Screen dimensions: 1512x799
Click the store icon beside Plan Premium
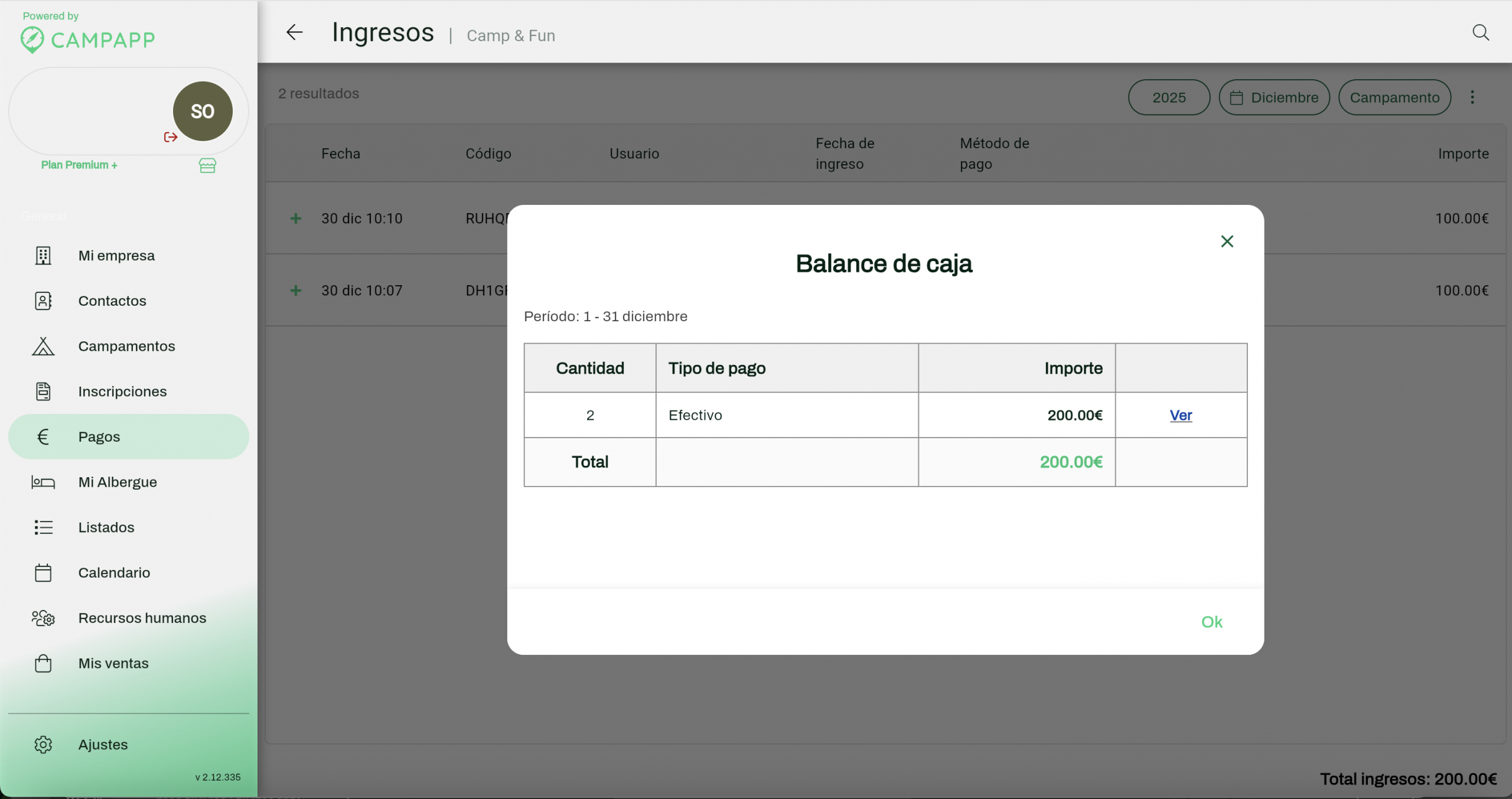(207, 165)
